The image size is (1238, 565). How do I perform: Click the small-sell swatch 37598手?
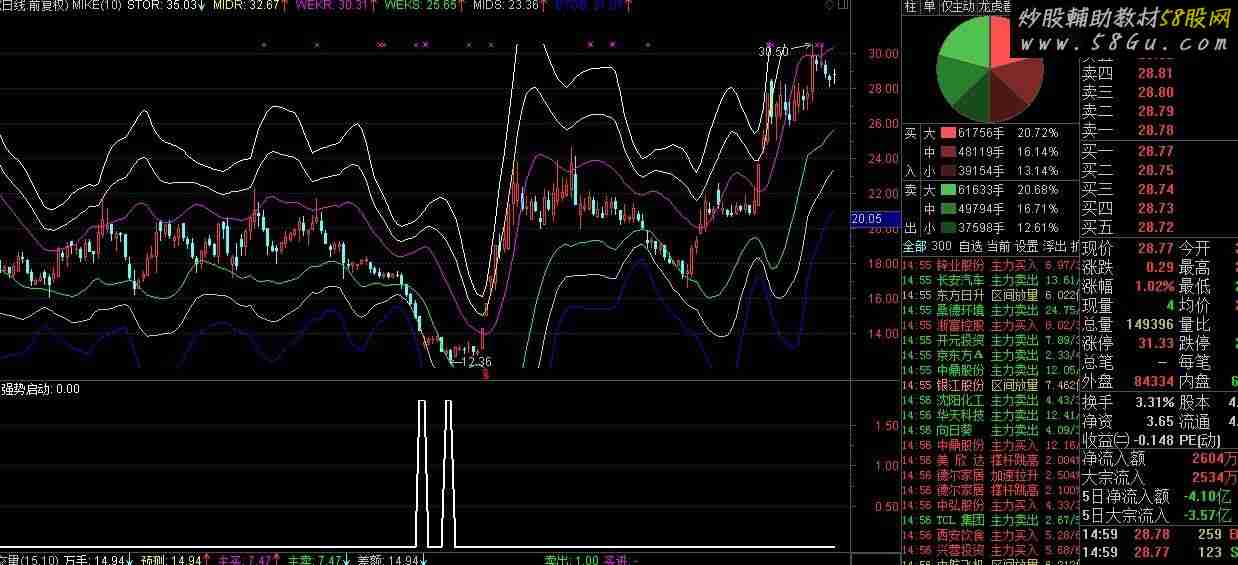[948, 227]
